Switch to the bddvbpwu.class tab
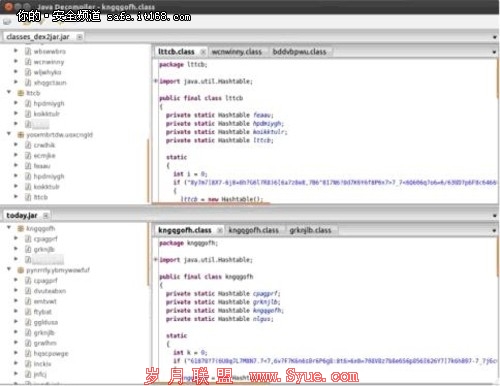Screen dimensions: 500x386 [299, 52]
